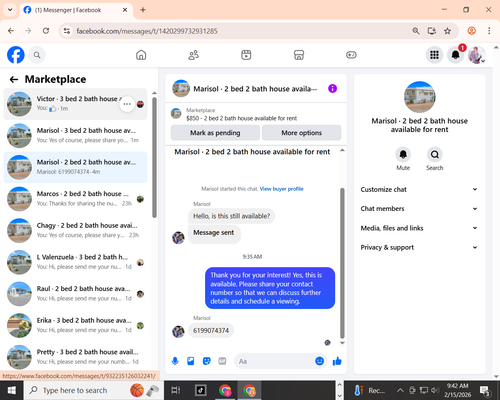
Task: Install app icon in address bar
Action: pyautogui.click(x=432, y=31)
